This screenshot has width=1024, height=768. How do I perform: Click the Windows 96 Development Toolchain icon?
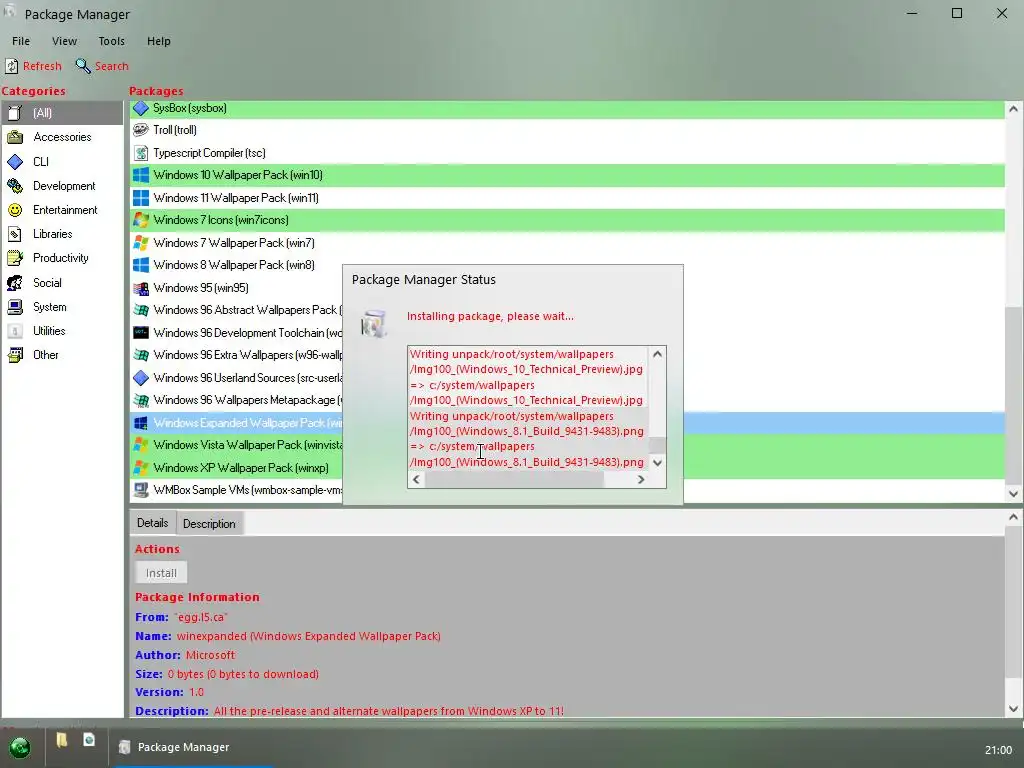coord(140,332)
